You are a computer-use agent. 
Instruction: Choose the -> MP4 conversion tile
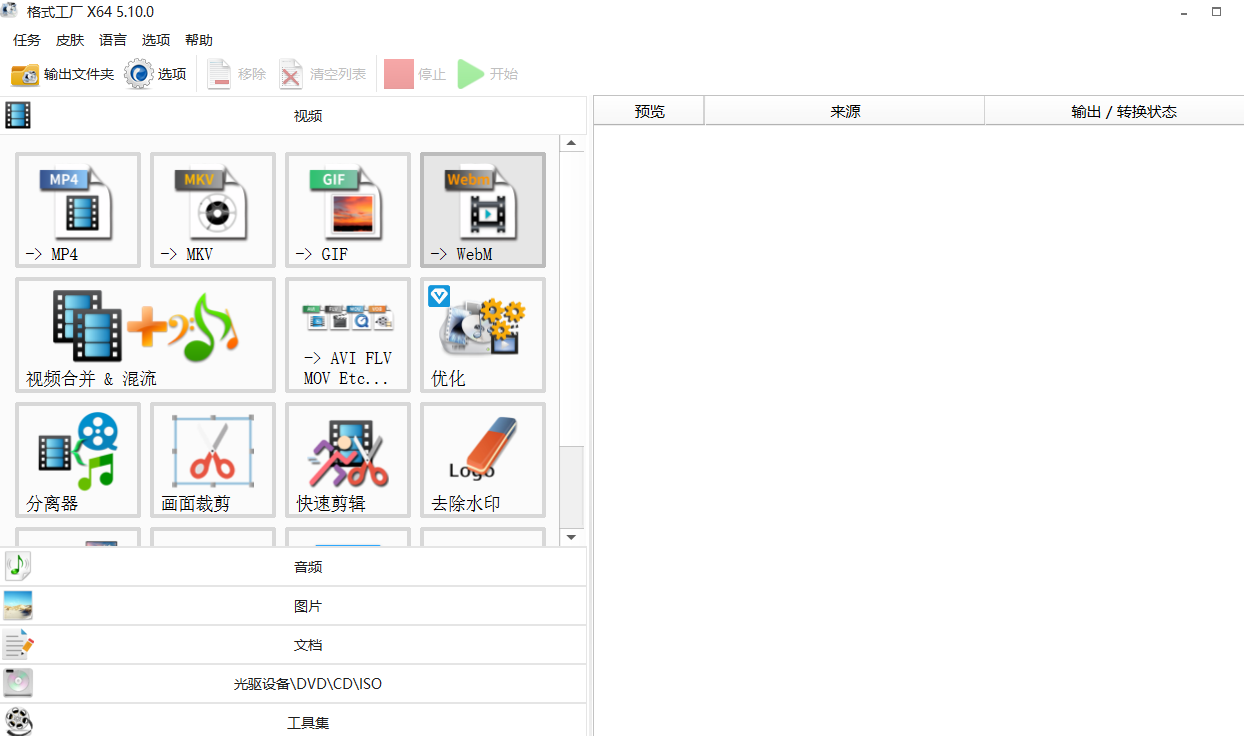78,210
